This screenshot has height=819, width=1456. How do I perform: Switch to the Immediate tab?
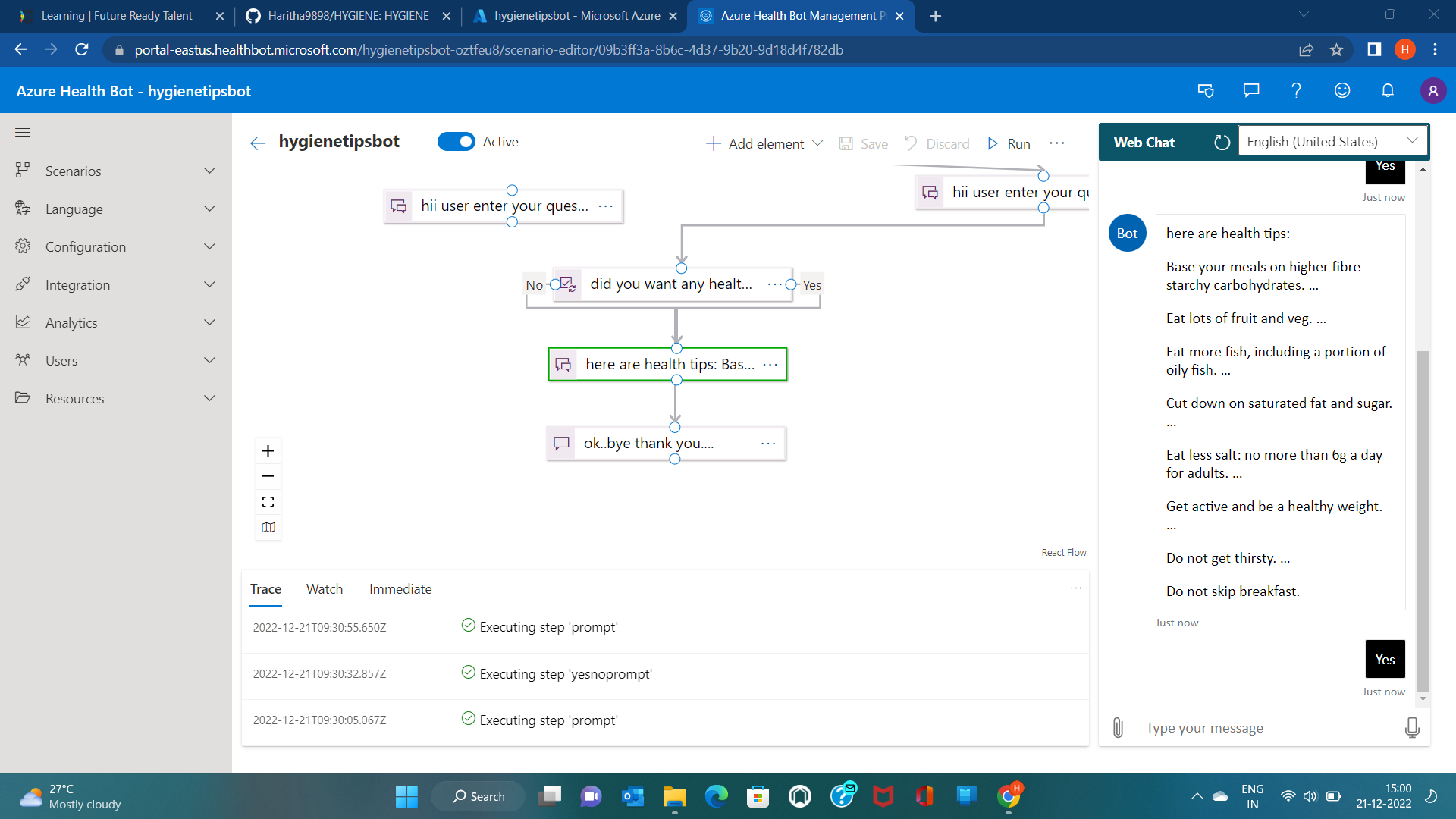click(400, 589)
